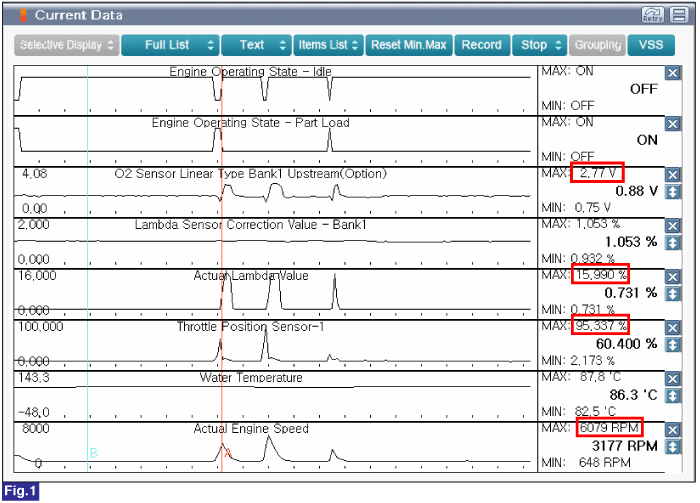Open the Stop dropdown button
This screenshot has height=503, width=700.
tap(540, 45)
